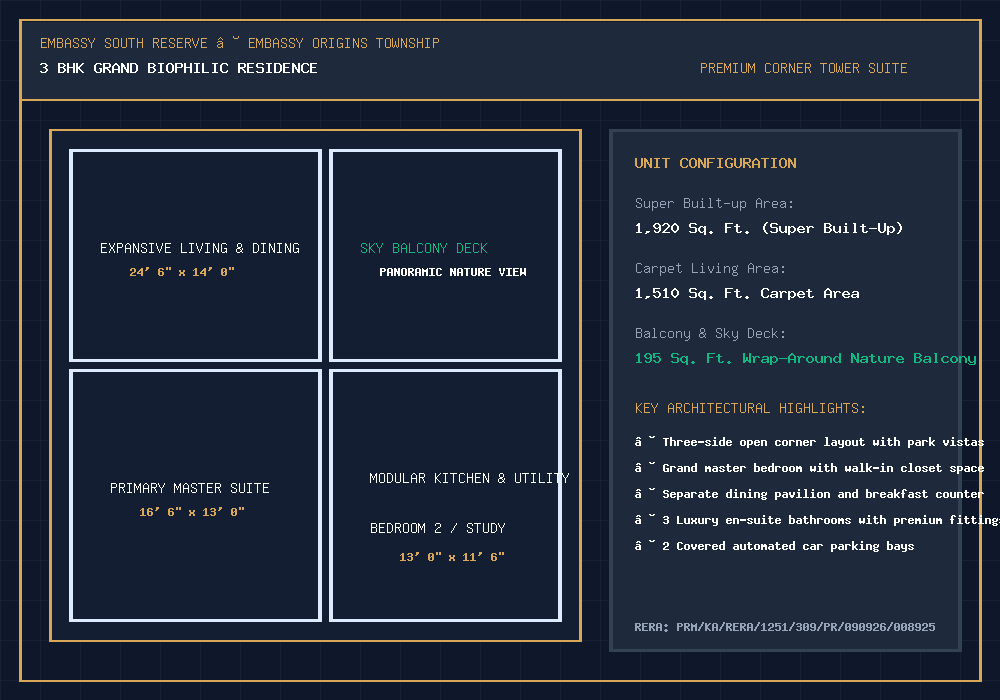The height and width of the screenshot is (700, 1000).
Task: Click the 'Three-side open corner layout' highlight
Action: (809, 442)
